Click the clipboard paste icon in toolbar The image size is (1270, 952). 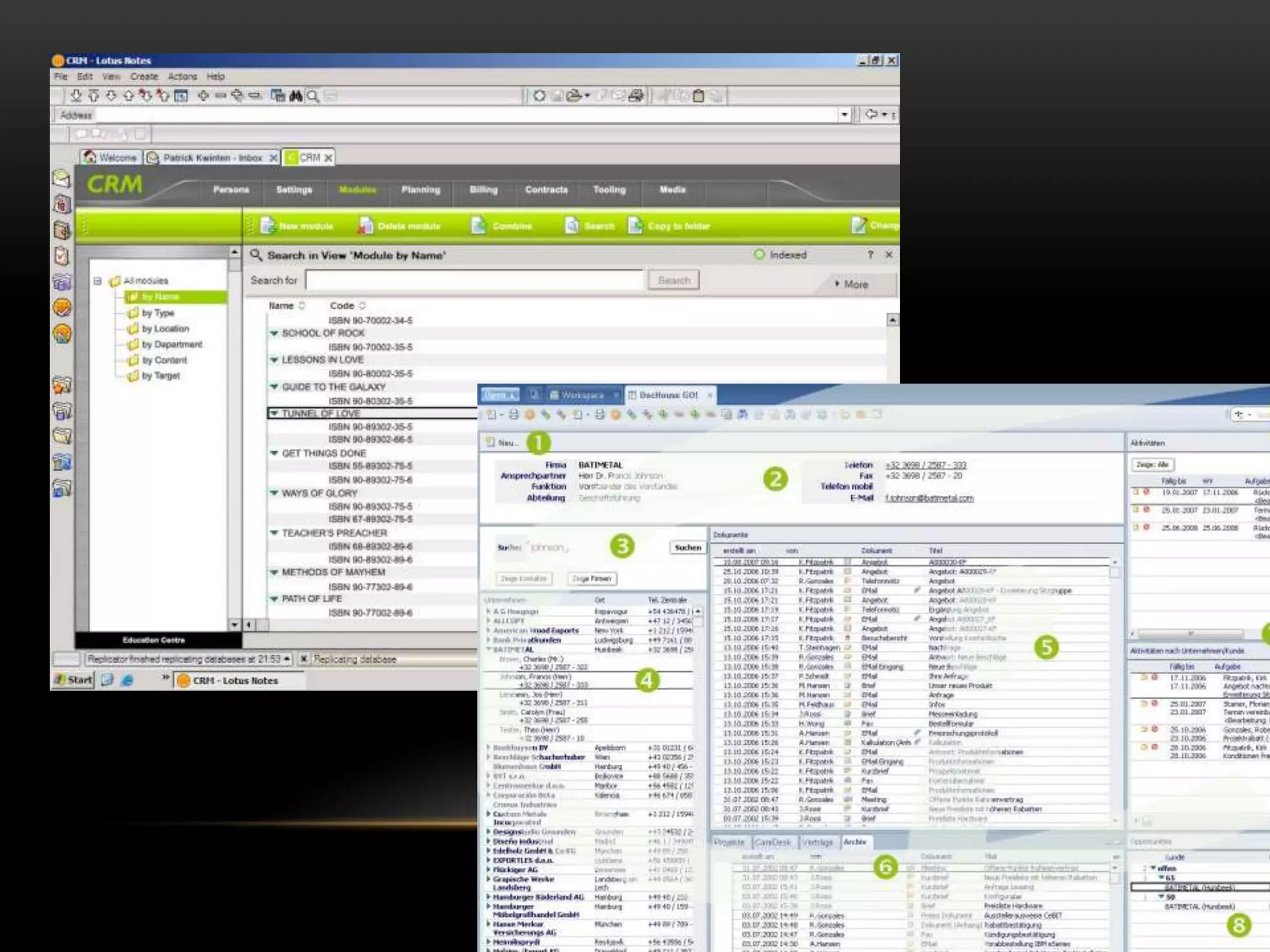click(x=698, y=96)
